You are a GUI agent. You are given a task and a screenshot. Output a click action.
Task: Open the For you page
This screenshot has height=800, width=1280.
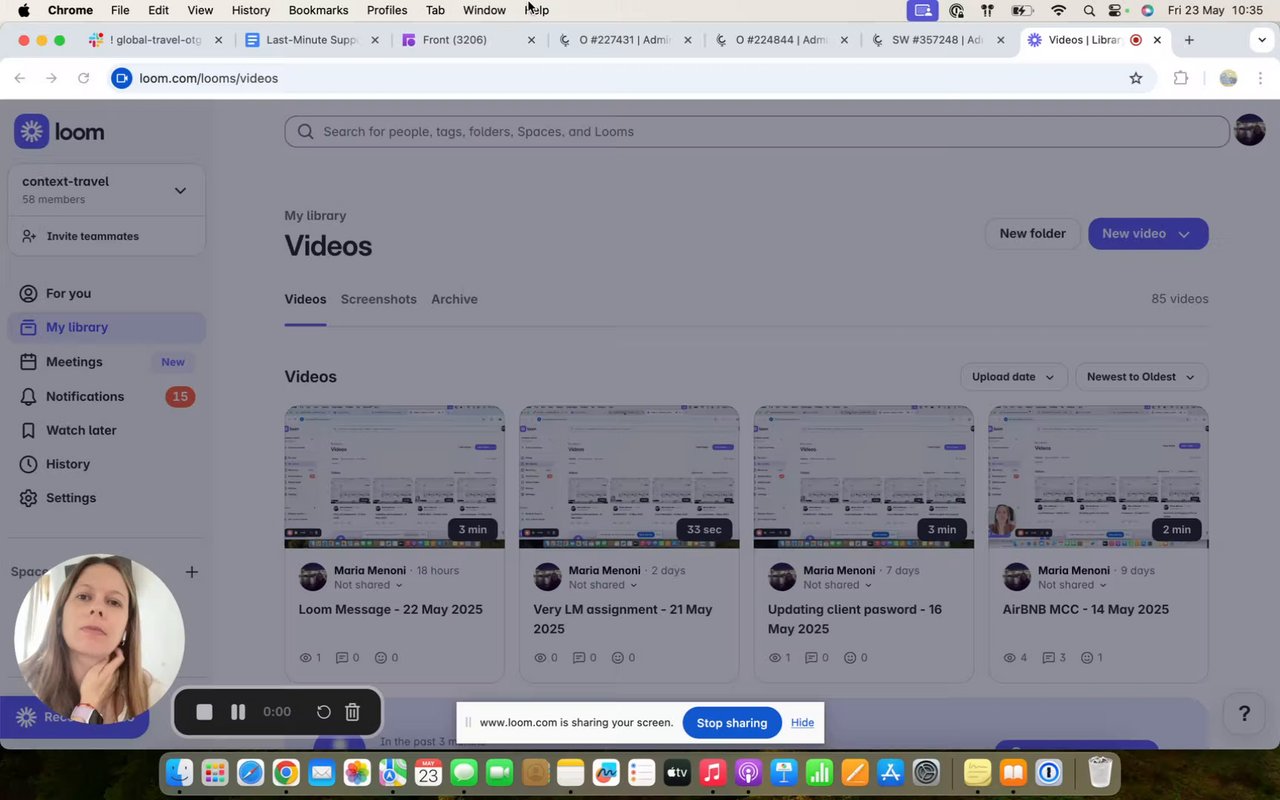click(x=68, y=293)
